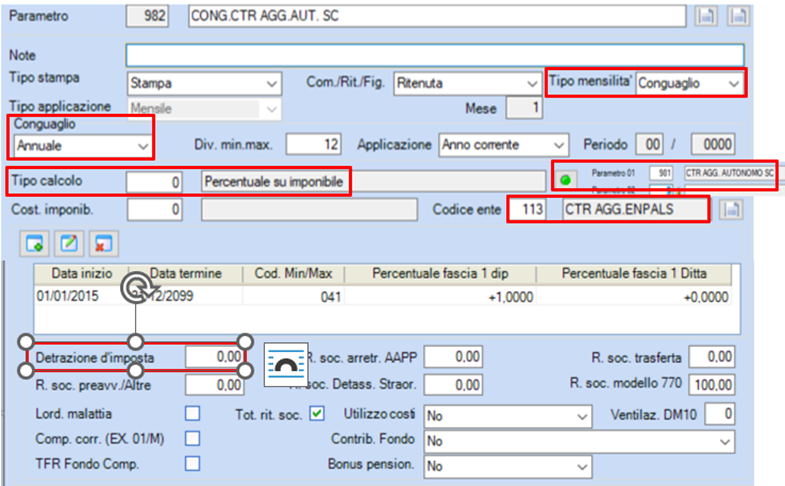
Task: Click the Cod. Min/Max column header
Action: click(293, 273)
